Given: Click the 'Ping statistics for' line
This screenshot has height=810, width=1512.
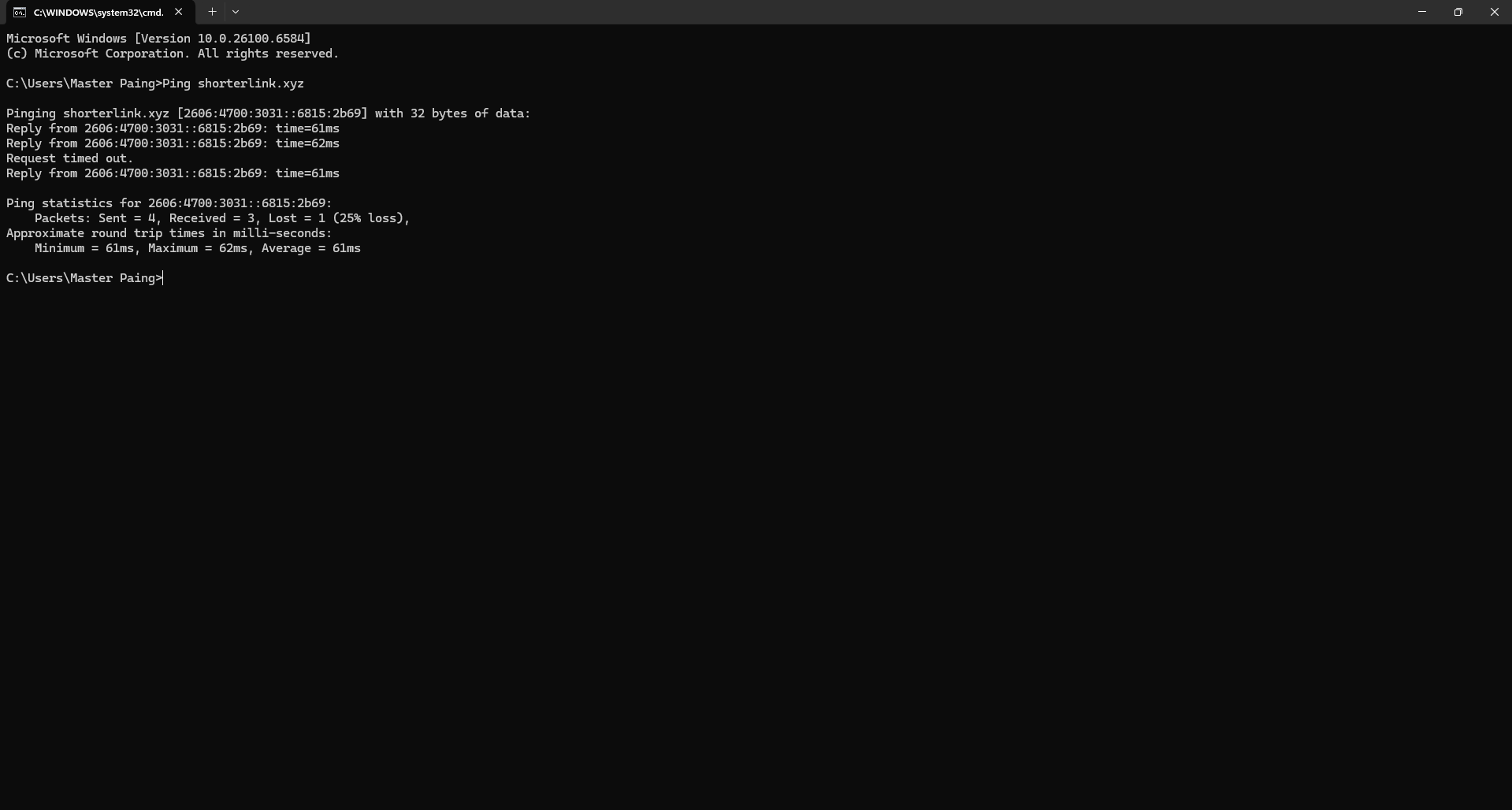Looking at the screenshot, I should point(169,203).
